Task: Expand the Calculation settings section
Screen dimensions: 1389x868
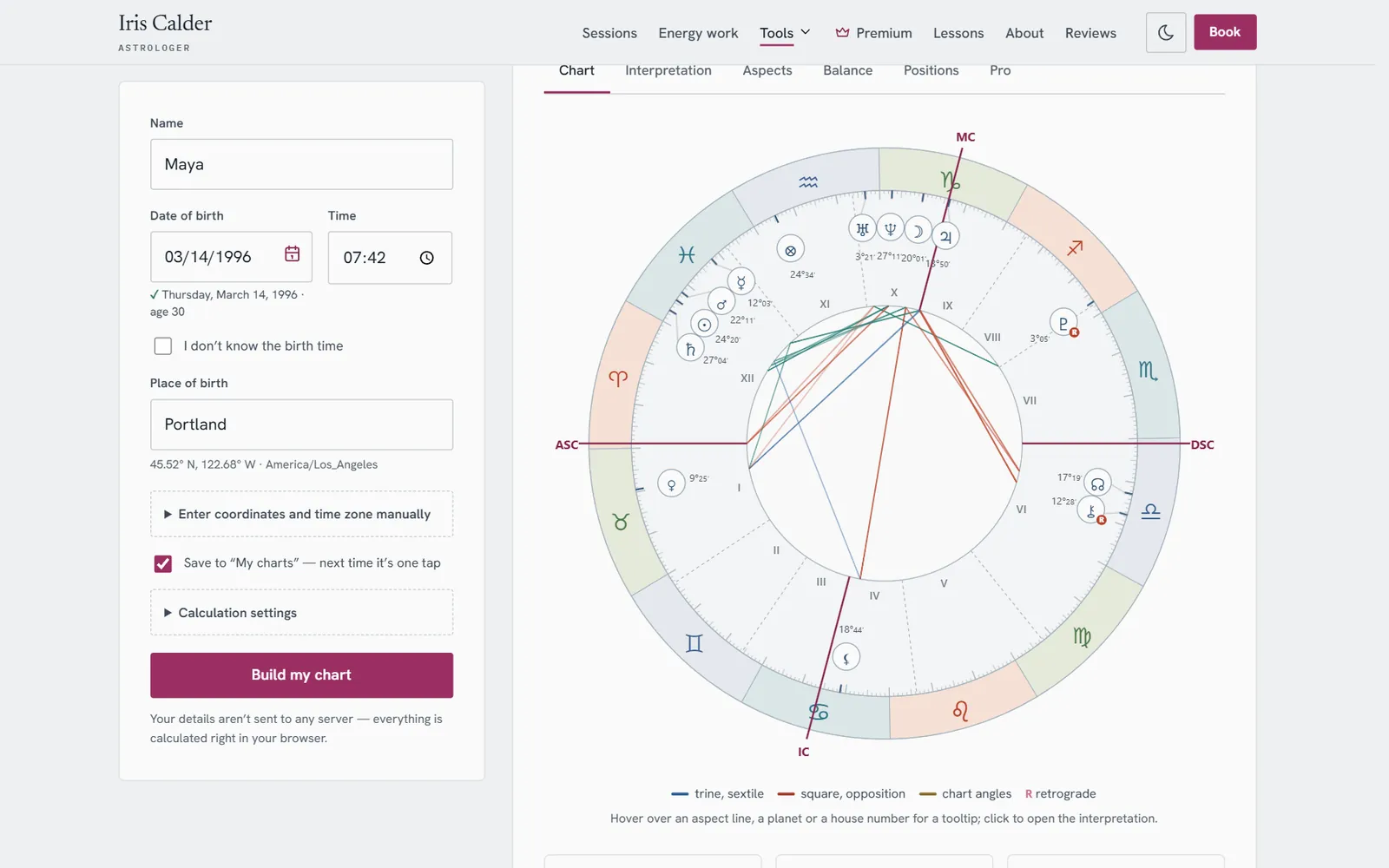Action: click(301, 613)
